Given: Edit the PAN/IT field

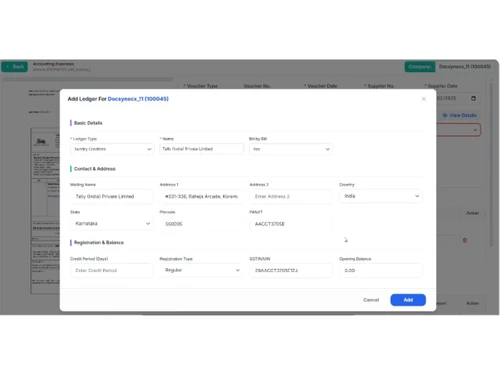Looking at the screenshot, I should [291, 224].
